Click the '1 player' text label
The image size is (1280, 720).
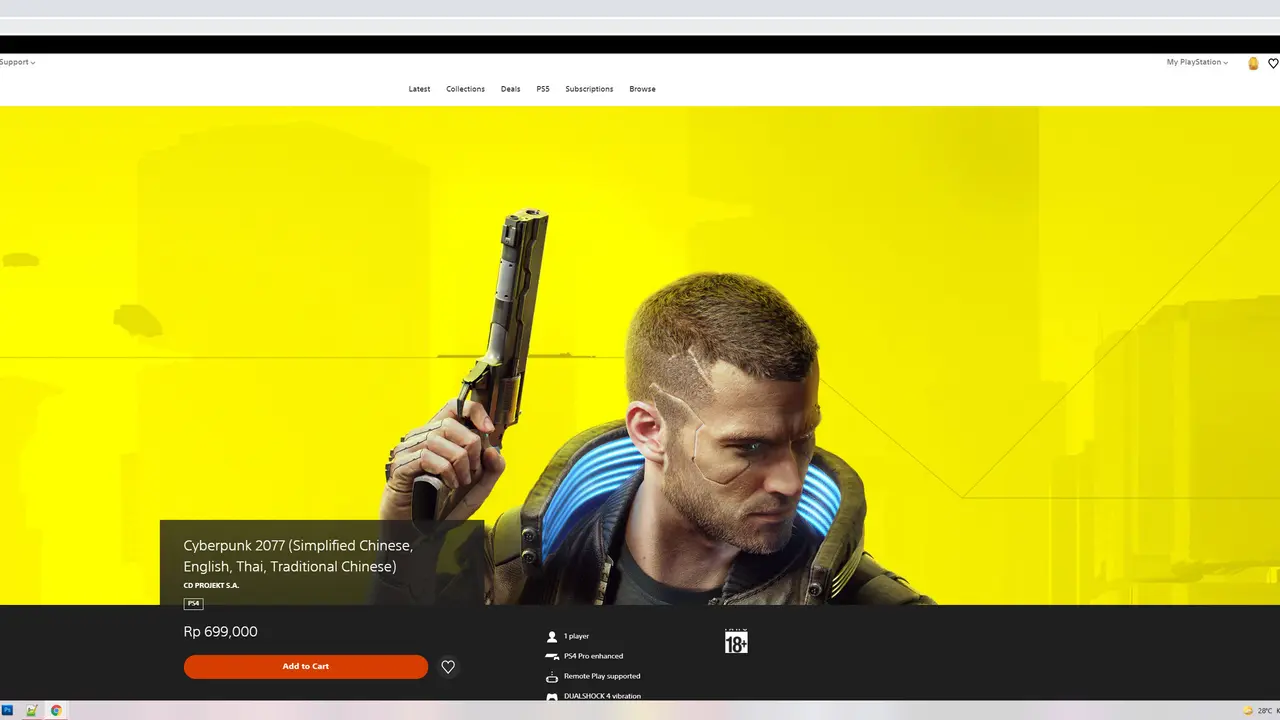pos(577,636)
